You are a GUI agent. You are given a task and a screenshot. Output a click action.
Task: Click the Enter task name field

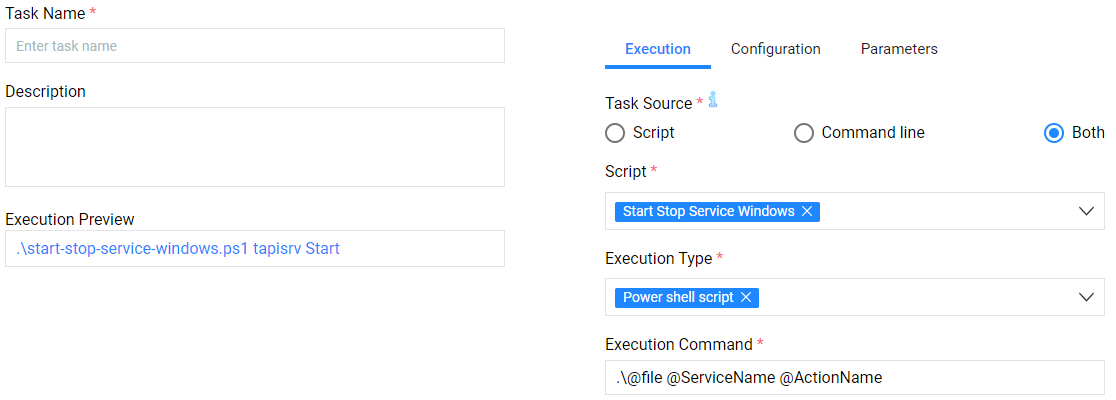click(x=255, y=46)
